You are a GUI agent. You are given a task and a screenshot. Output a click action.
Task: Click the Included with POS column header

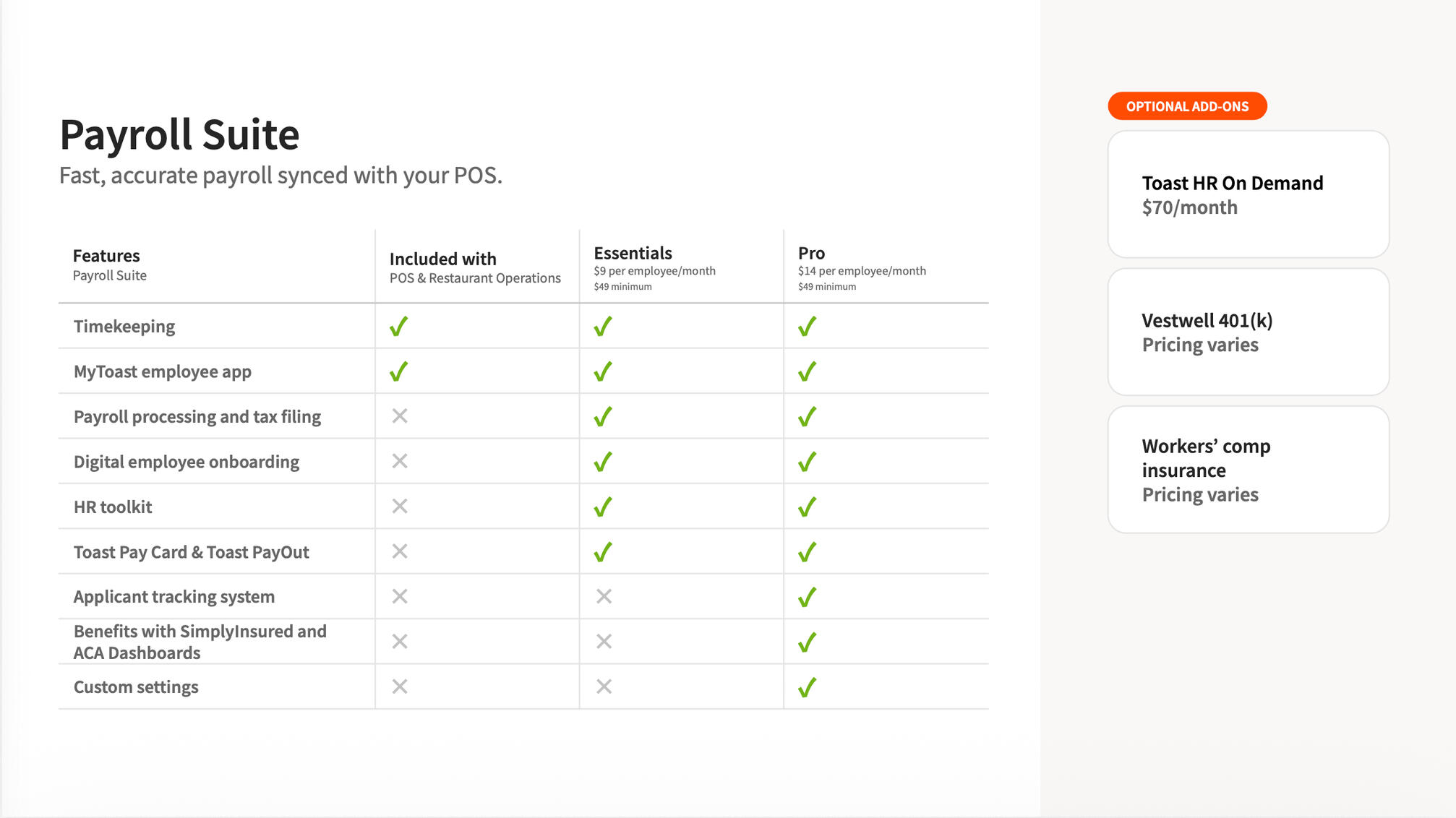443,259
